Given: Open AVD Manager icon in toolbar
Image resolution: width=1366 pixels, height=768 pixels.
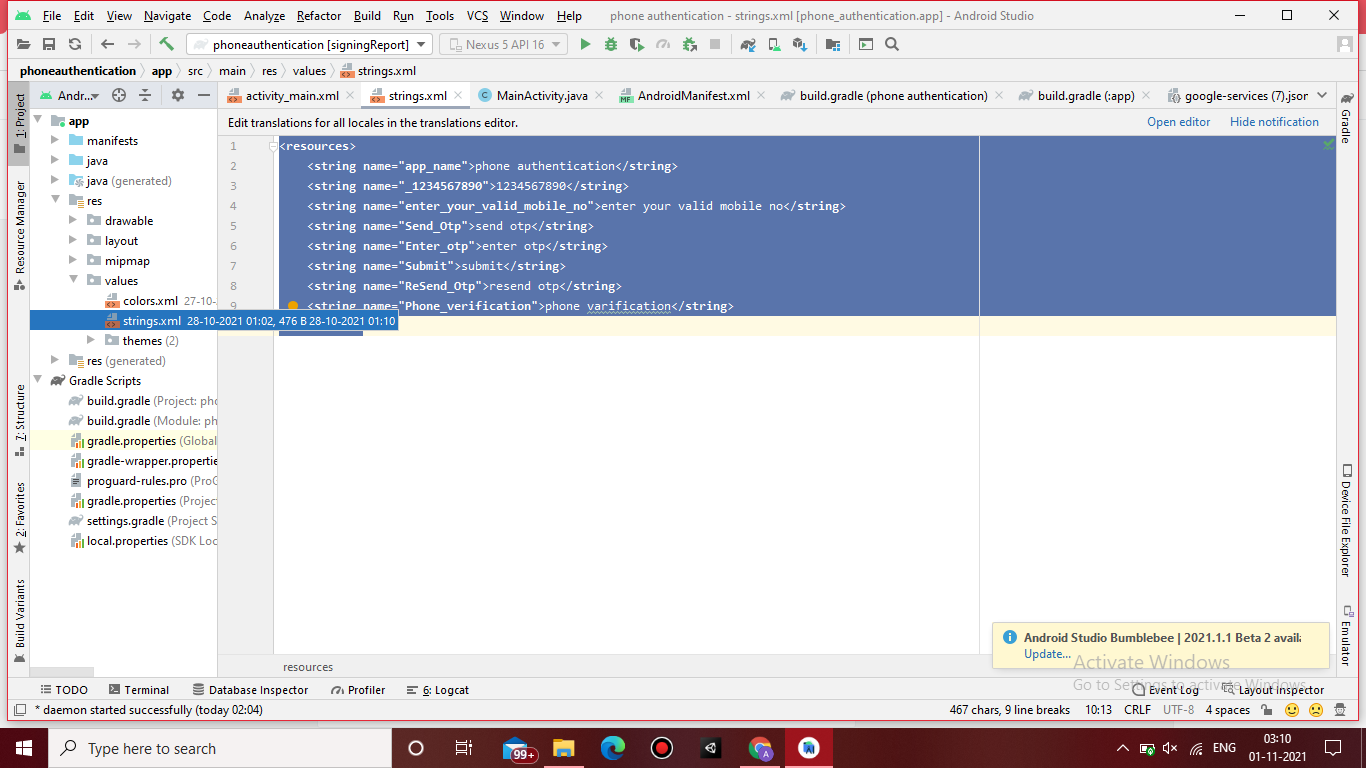Looking at the screenshot, I should pos(774,44).
